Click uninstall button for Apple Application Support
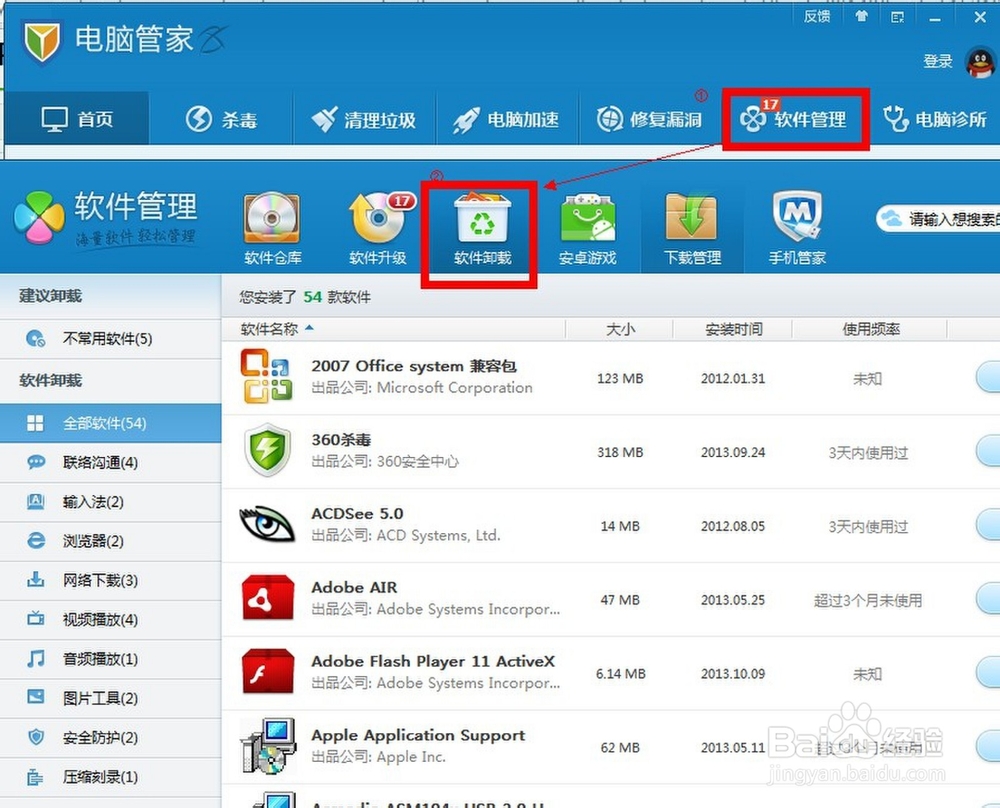The height and width of the screenshot is (808, 1000). coord(988,747)
